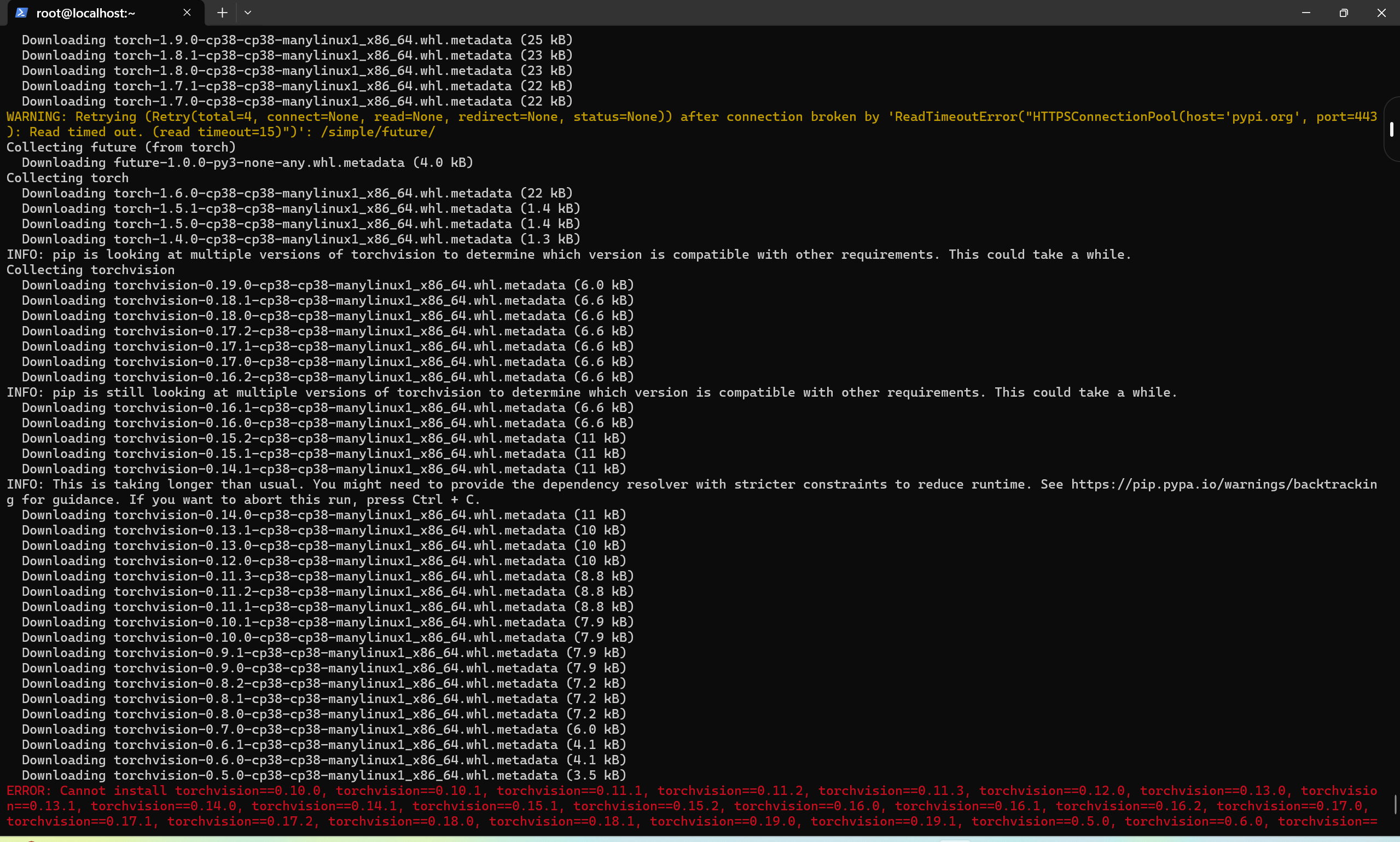The width and height of the screenshot is (1400, 842).
Task: Click the torchvision-0.19.0 download line
Action: pos(327,285)
